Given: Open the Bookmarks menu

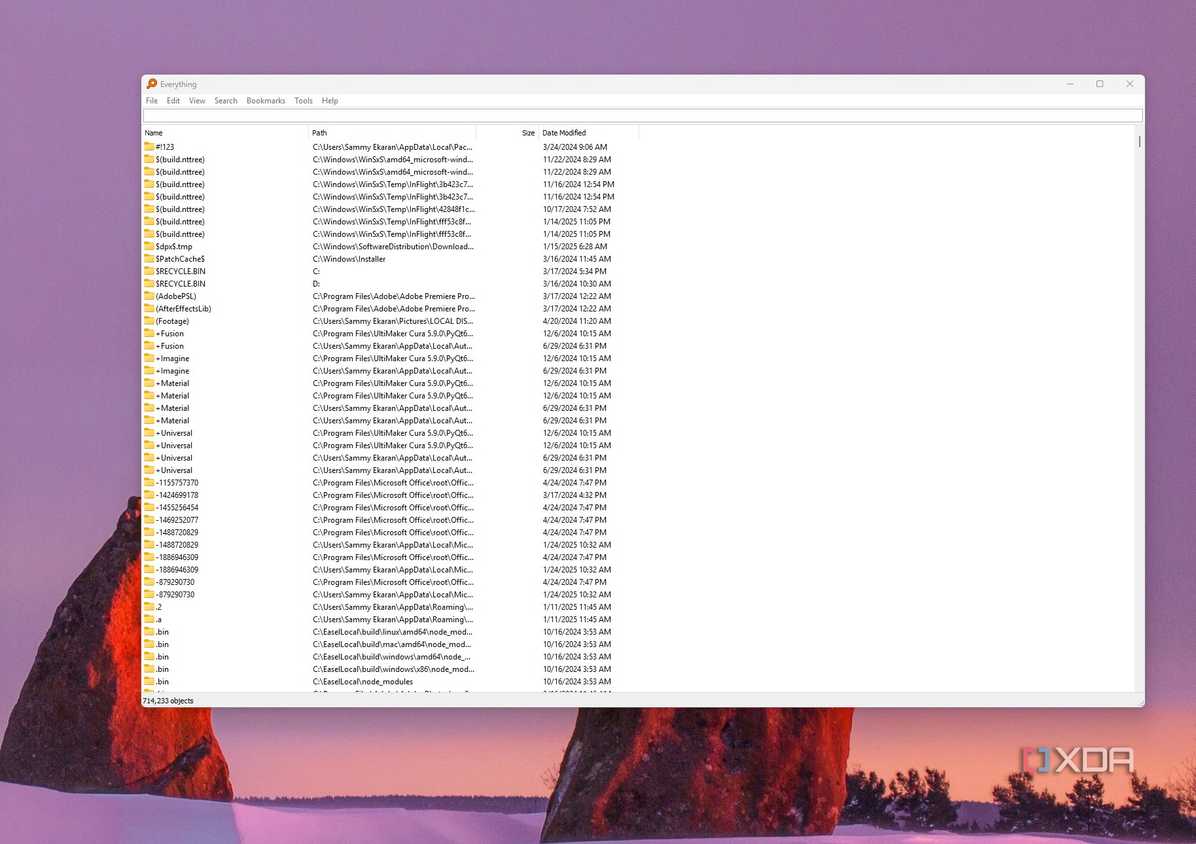Looking at the screenshot, I should point(265,101).
